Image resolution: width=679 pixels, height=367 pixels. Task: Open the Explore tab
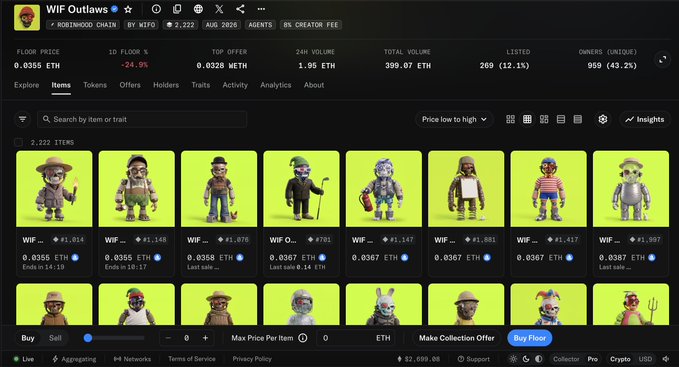(26, 85)
